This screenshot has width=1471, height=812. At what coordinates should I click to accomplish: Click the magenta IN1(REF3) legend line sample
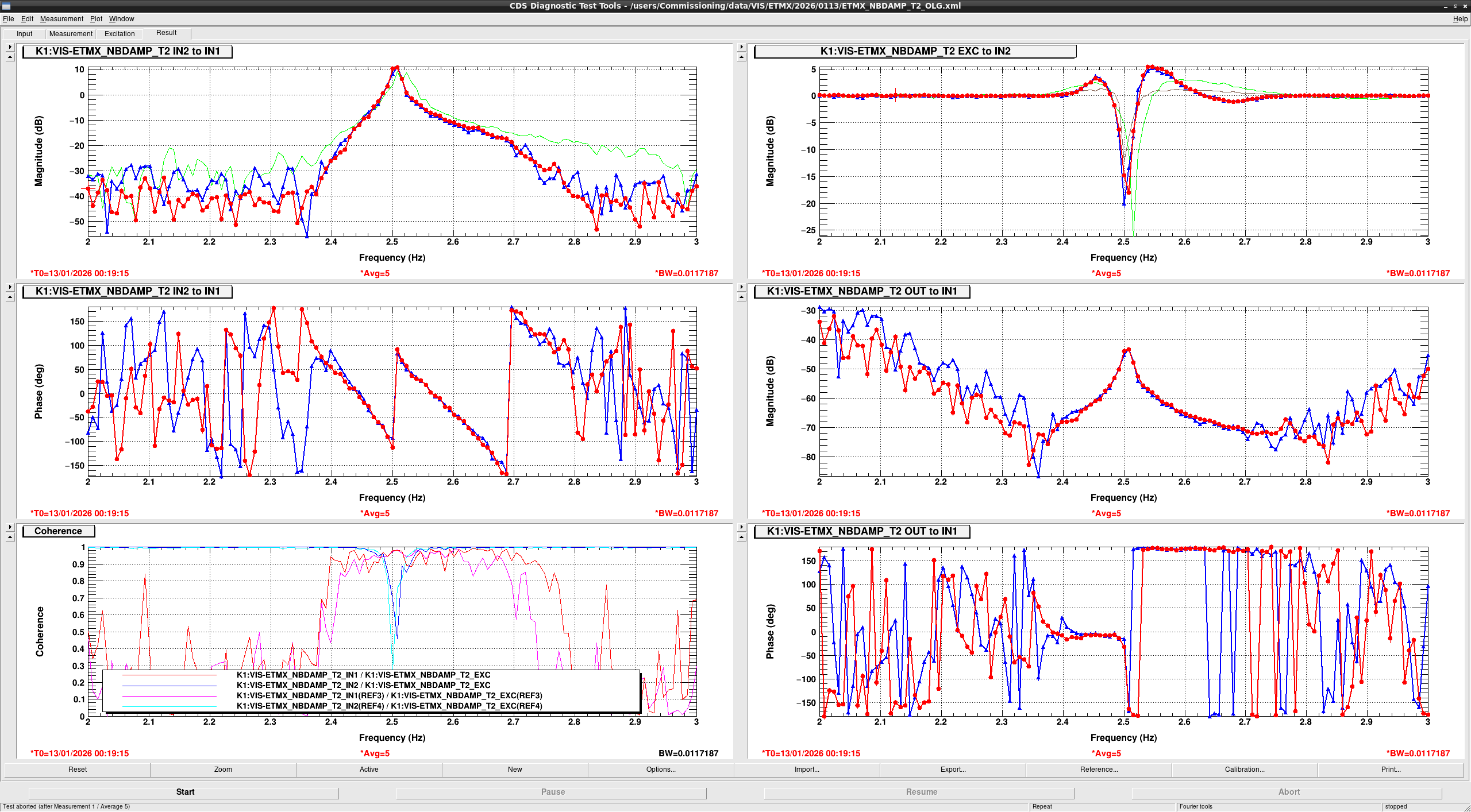(170, 696)
